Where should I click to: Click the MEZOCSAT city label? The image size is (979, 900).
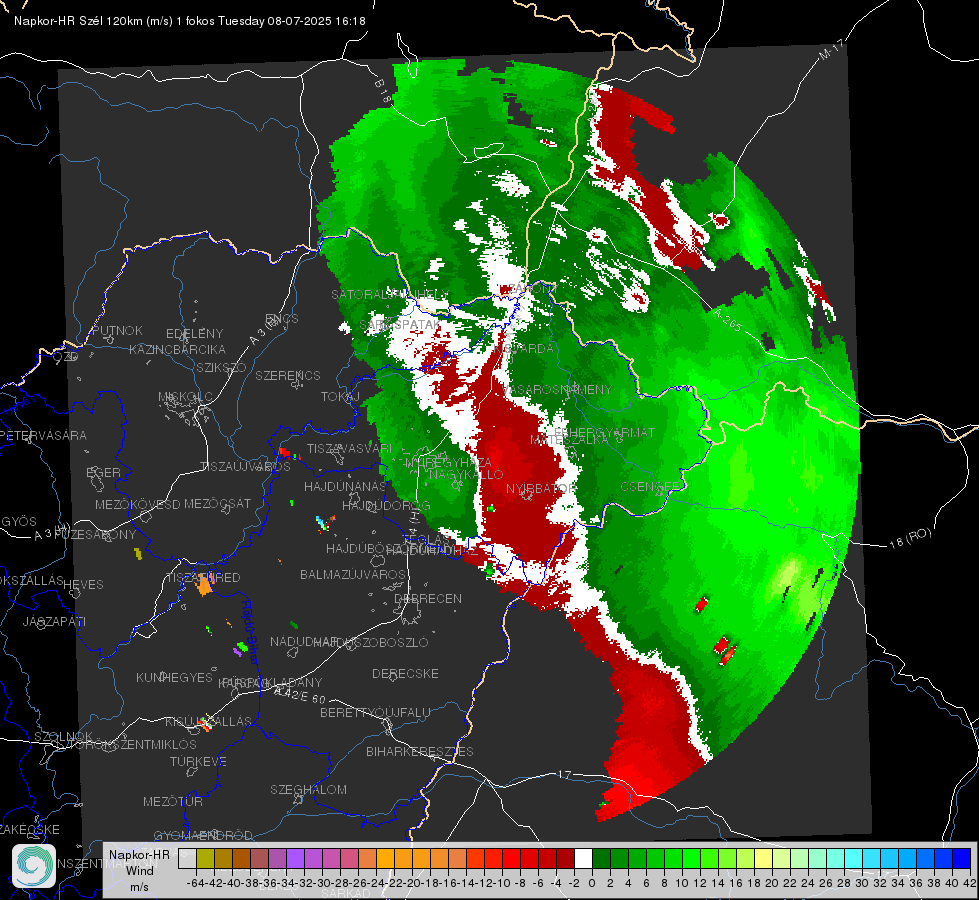[x=217, y=503]
